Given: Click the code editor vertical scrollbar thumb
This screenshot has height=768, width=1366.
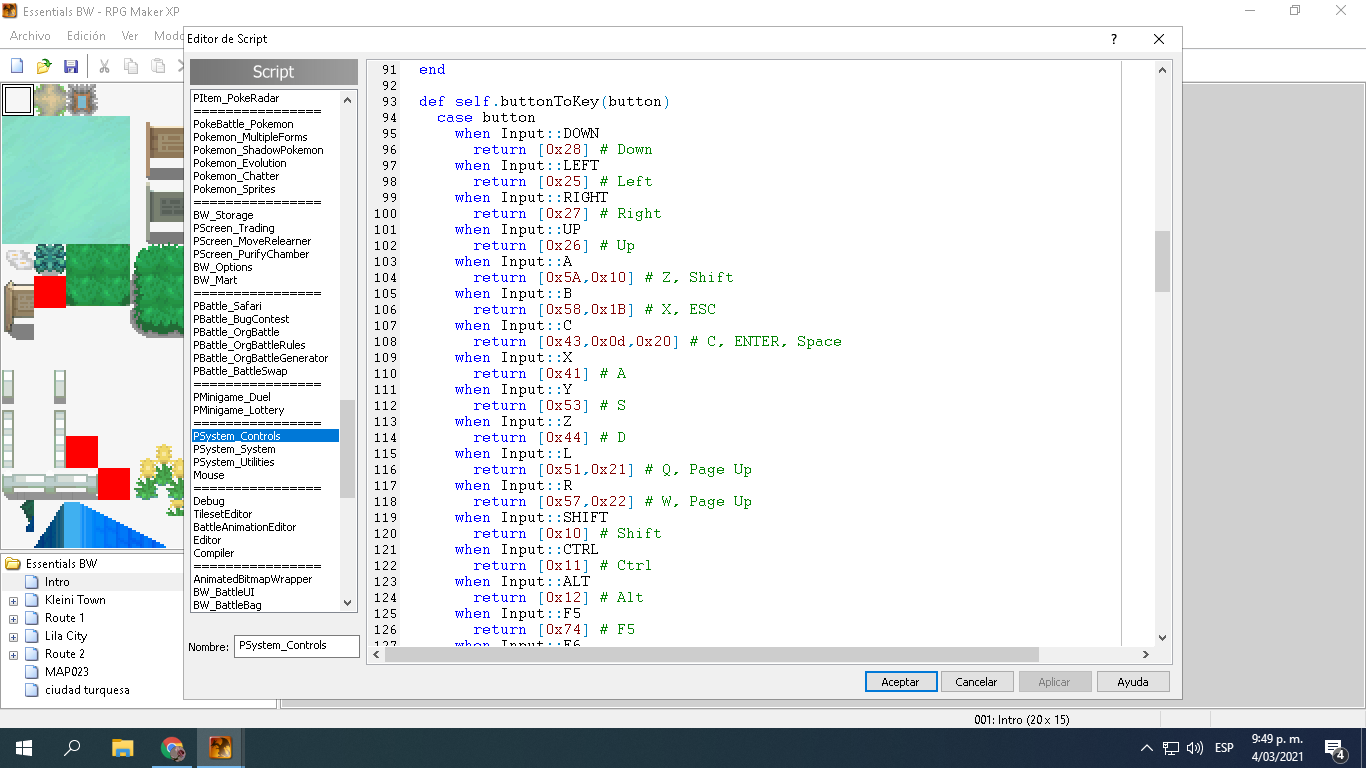Looking at the screenshot, I should 1162,261.
